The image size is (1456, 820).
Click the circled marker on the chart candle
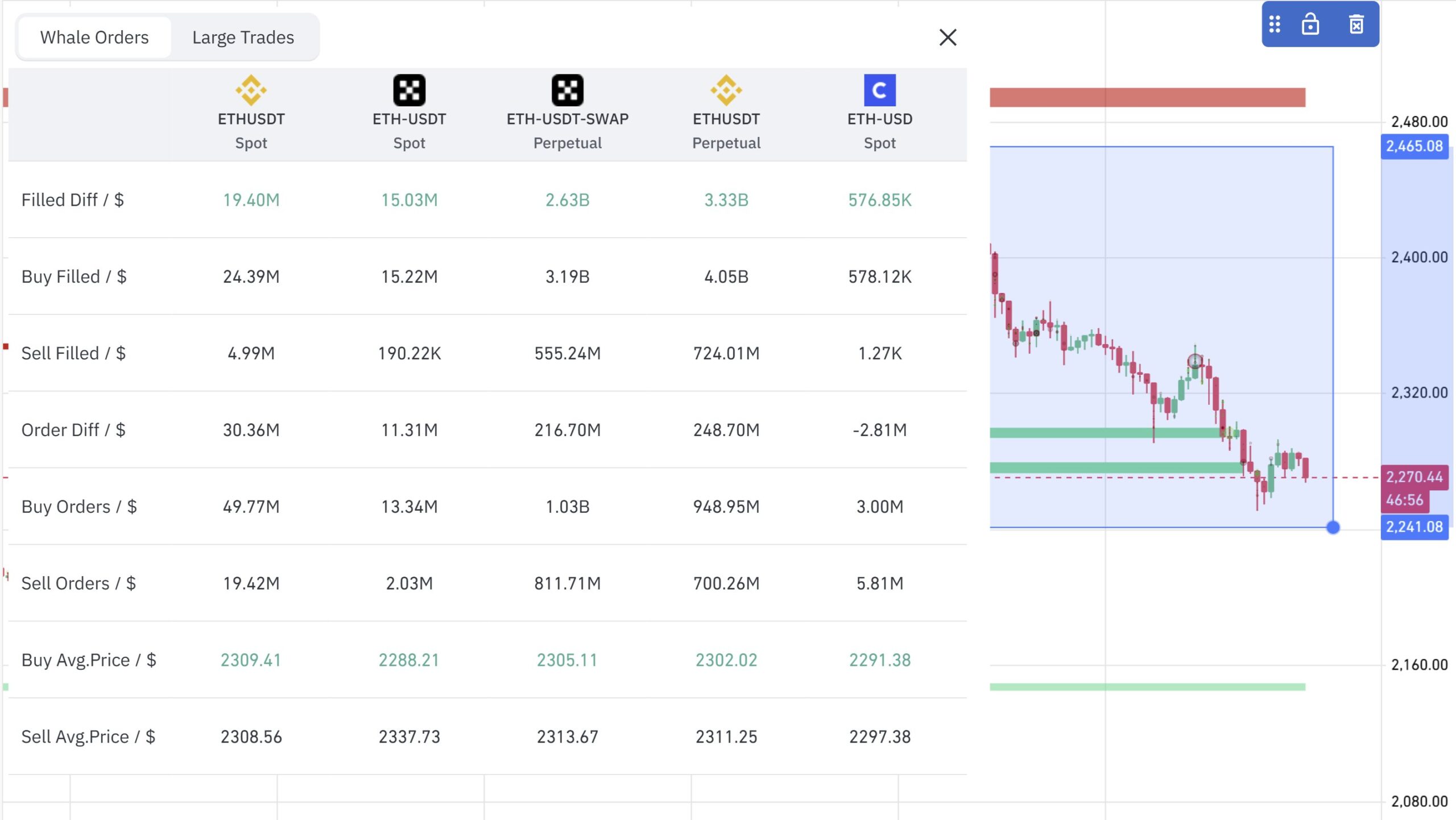click(1195, 361)
